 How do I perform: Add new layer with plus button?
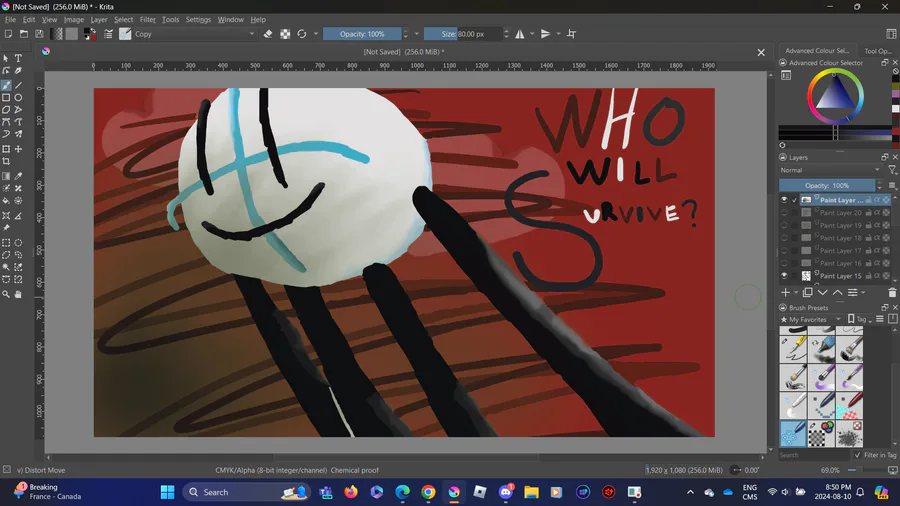click(785, 293)
